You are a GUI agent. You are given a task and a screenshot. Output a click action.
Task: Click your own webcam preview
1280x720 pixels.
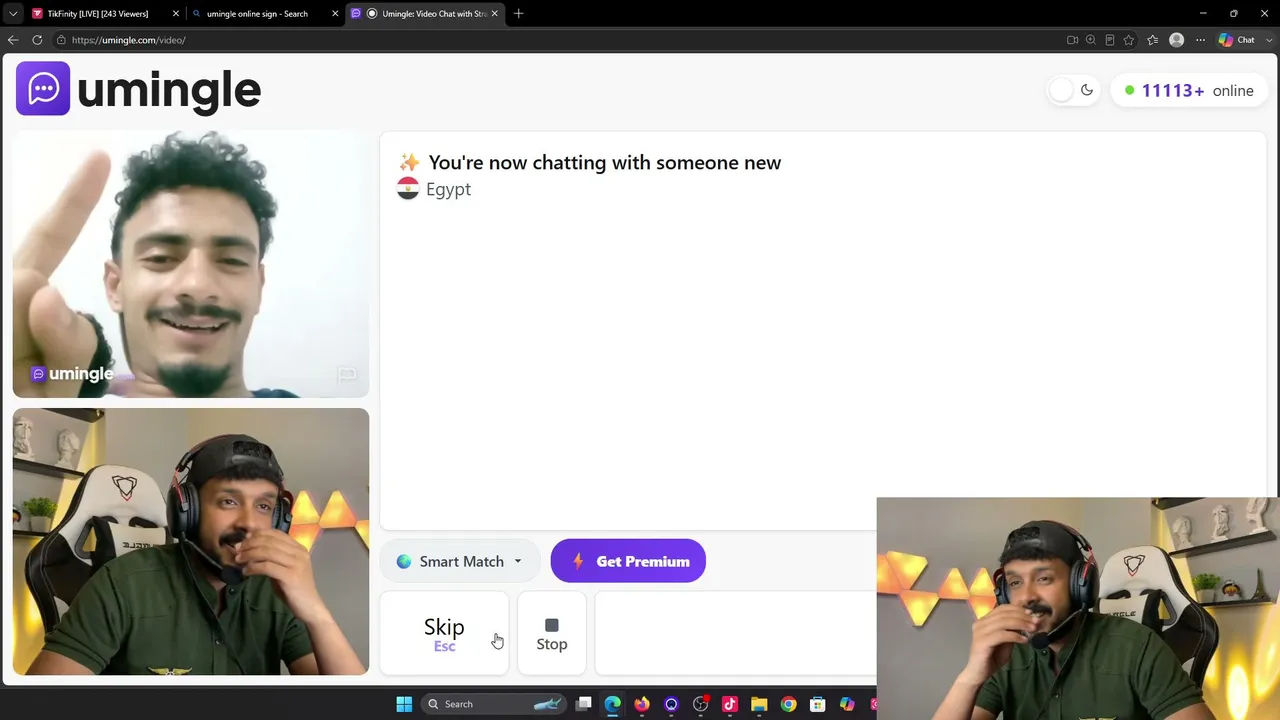pos(191,541)
